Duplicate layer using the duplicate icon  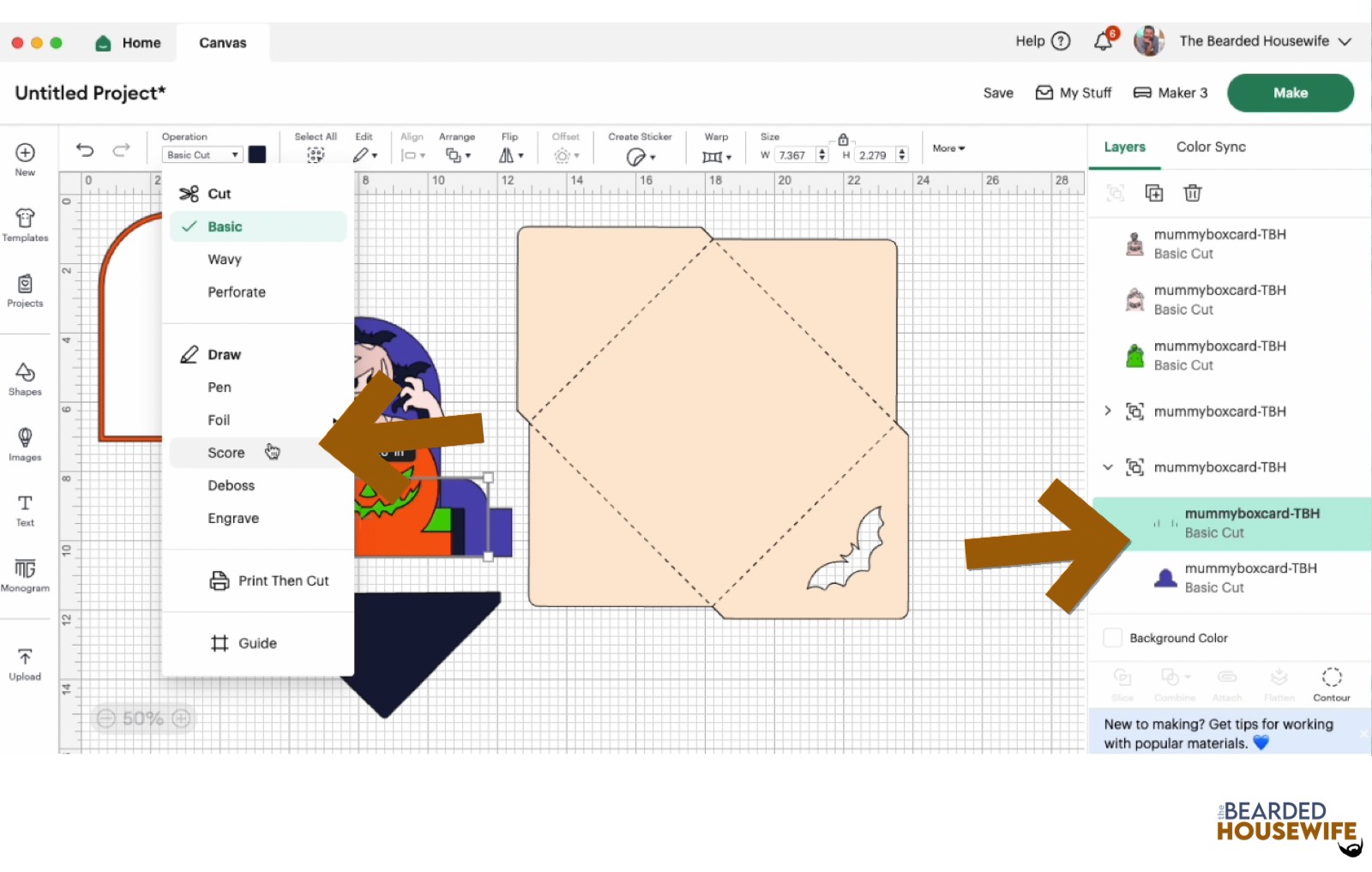pyautogui.click(x=1154, y=193)
